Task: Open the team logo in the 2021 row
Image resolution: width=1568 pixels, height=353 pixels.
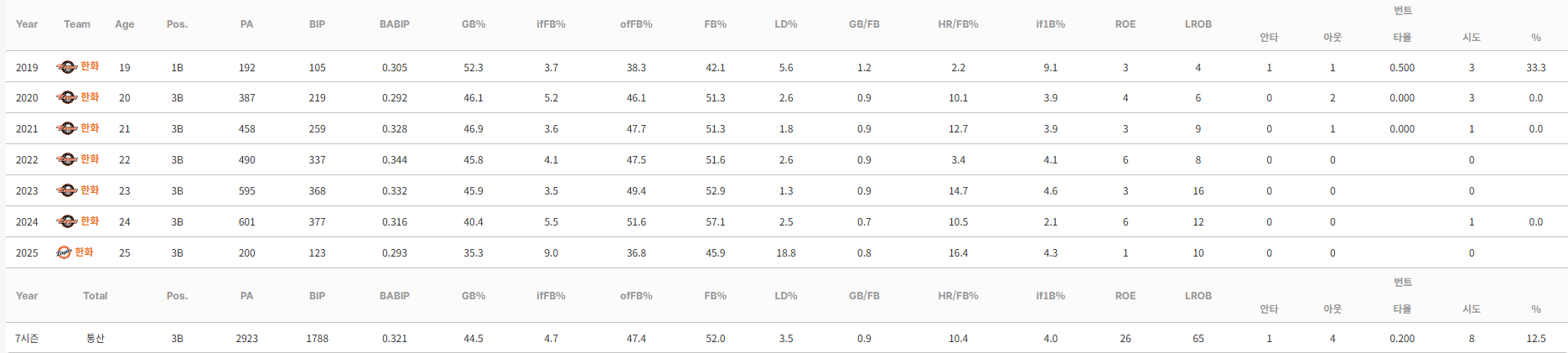Action: pos(66,129)
